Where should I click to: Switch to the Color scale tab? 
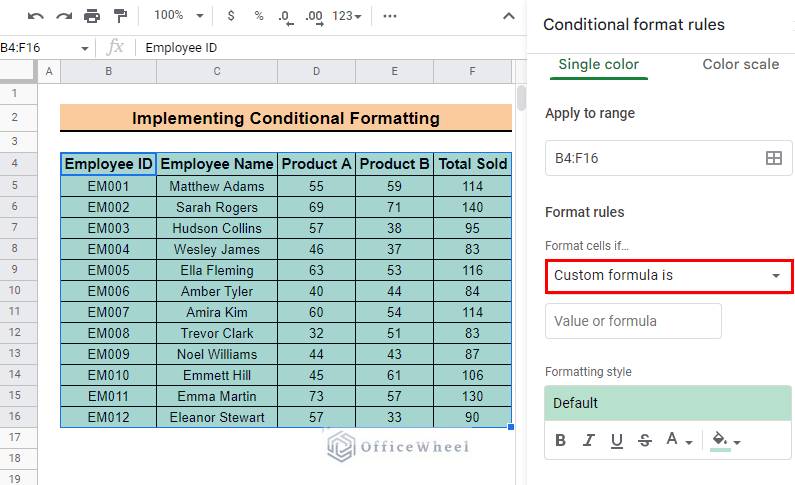coord(740,64)
